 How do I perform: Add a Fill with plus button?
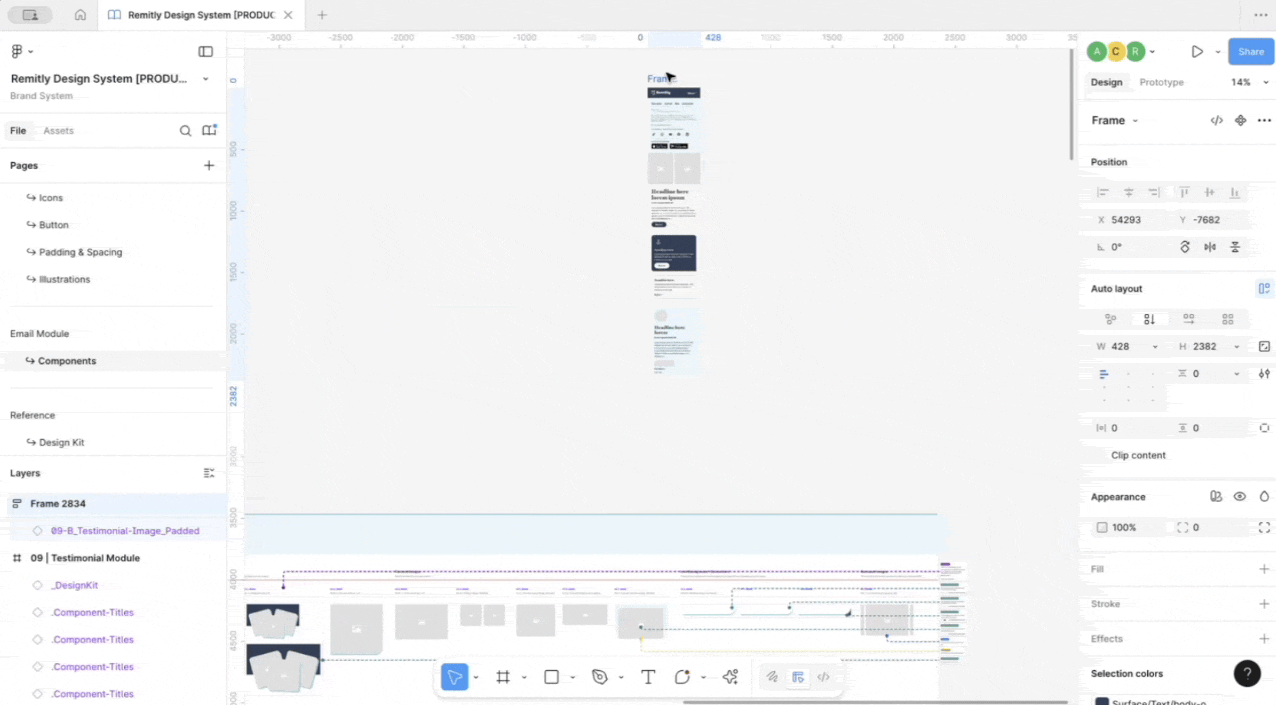[x=1264, y=569]
